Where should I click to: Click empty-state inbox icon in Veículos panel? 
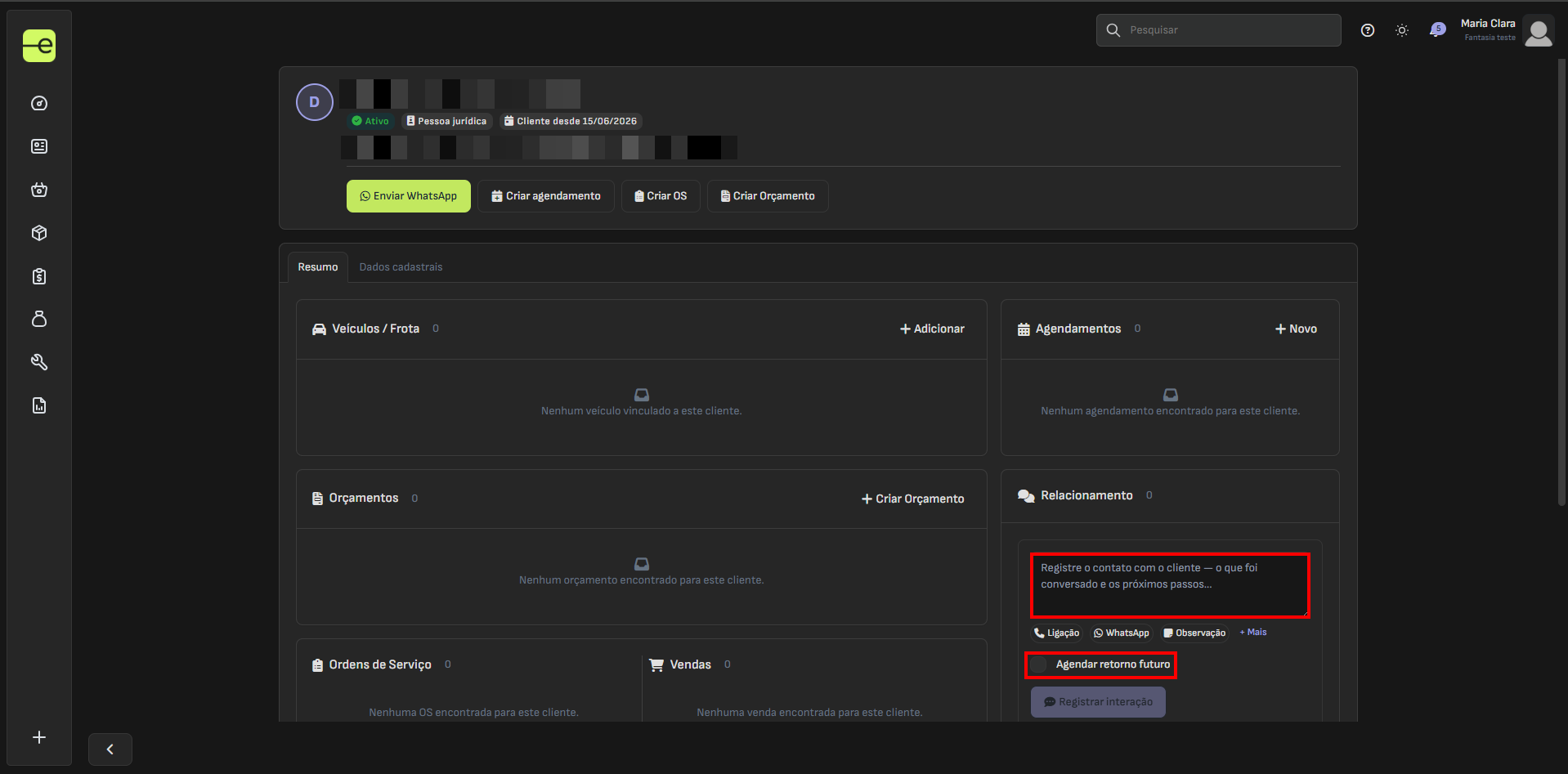pyautogui.click(x=642, y=395)
